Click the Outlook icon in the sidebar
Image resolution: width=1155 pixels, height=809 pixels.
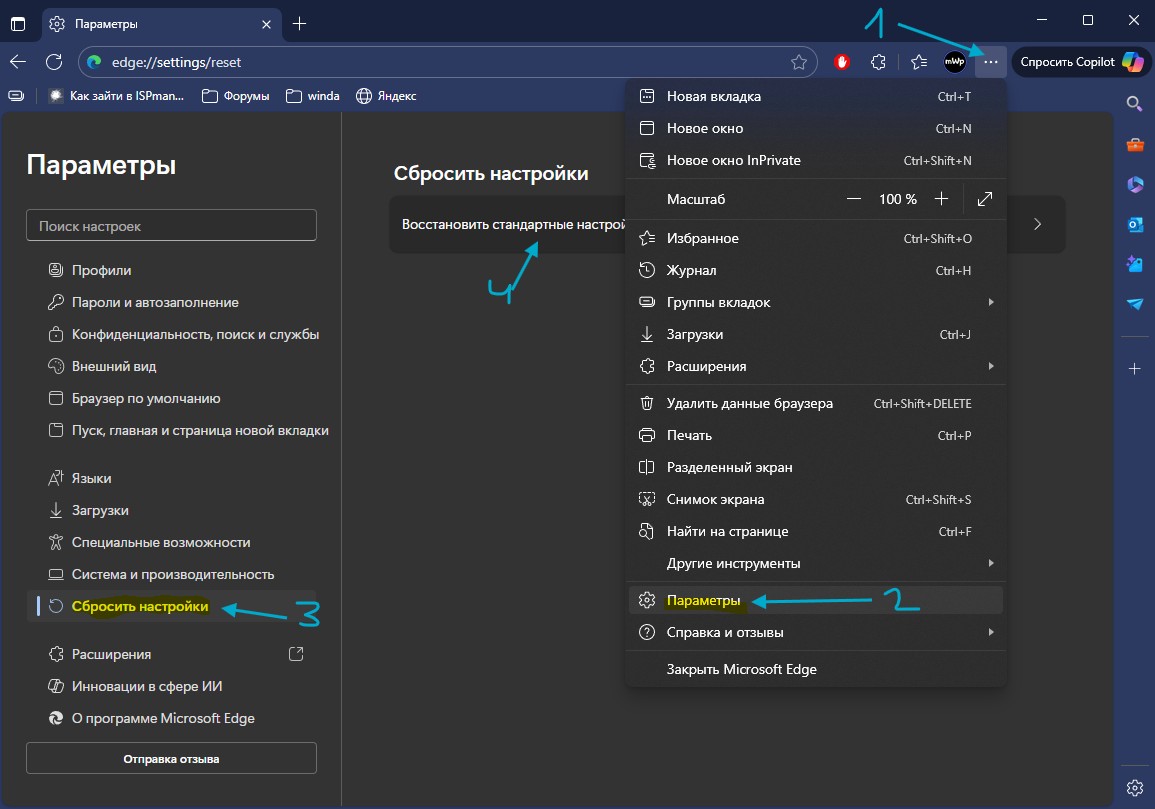pyautogui.click(x=1135, y=224)
